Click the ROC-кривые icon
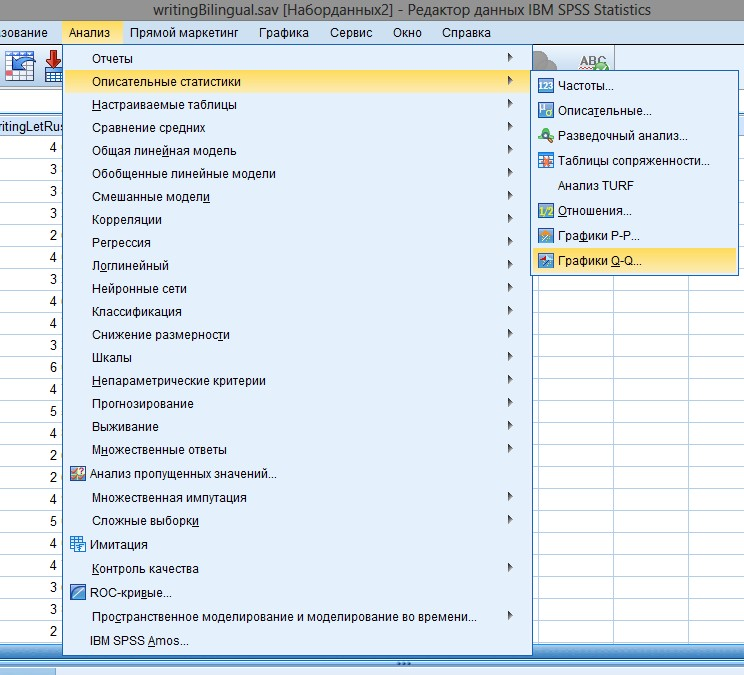Image resolution: width=744 pixels, height=675 pixels. click(x=78, y=592)
